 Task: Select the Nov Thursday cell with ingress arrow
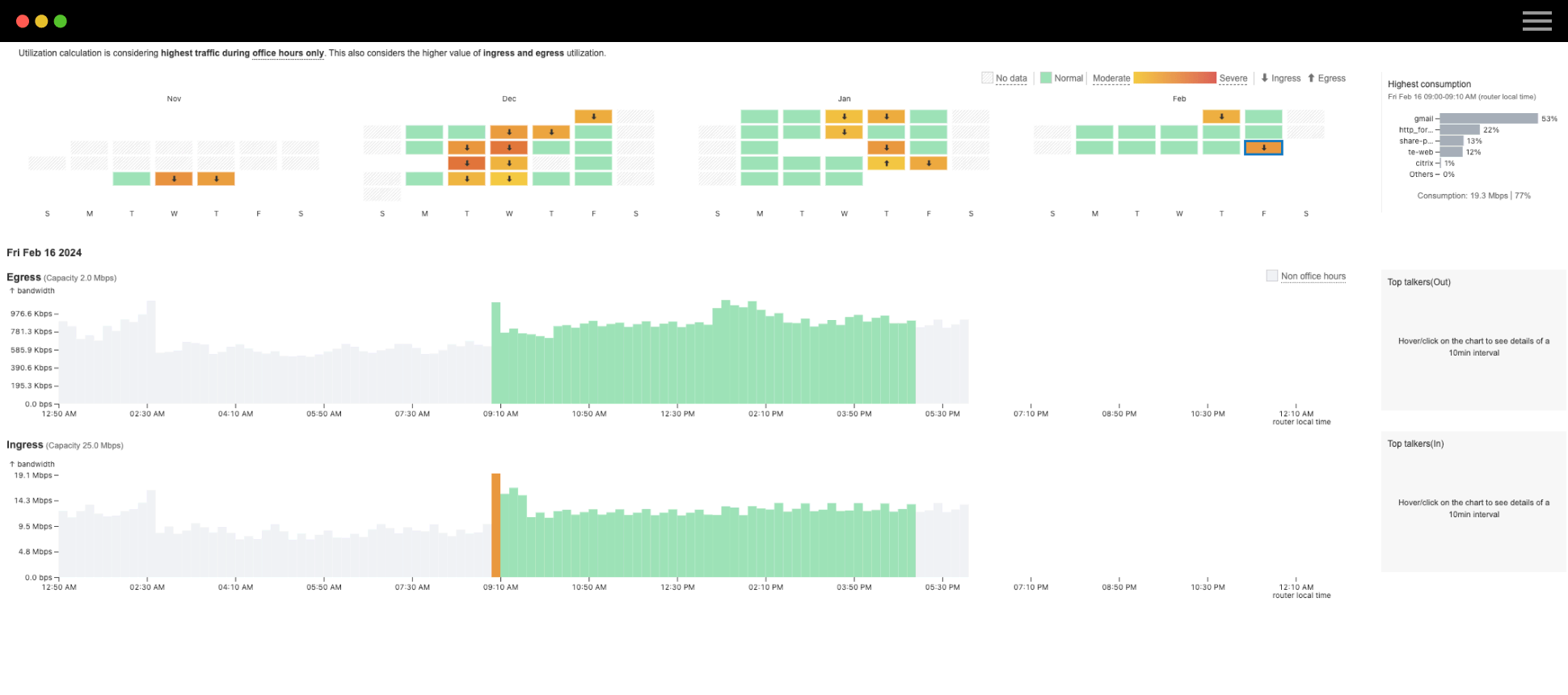coord(216,179)
